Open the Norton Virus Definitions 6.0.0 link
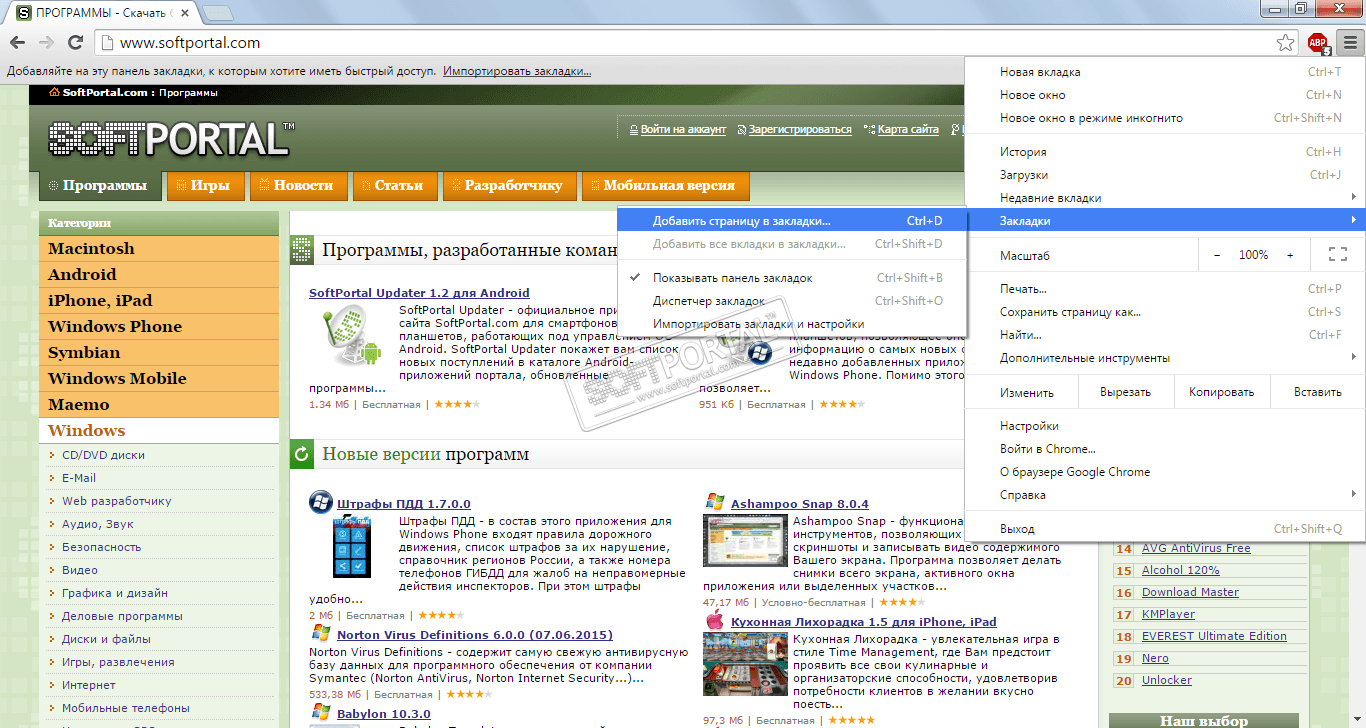 tap(475, 635)
